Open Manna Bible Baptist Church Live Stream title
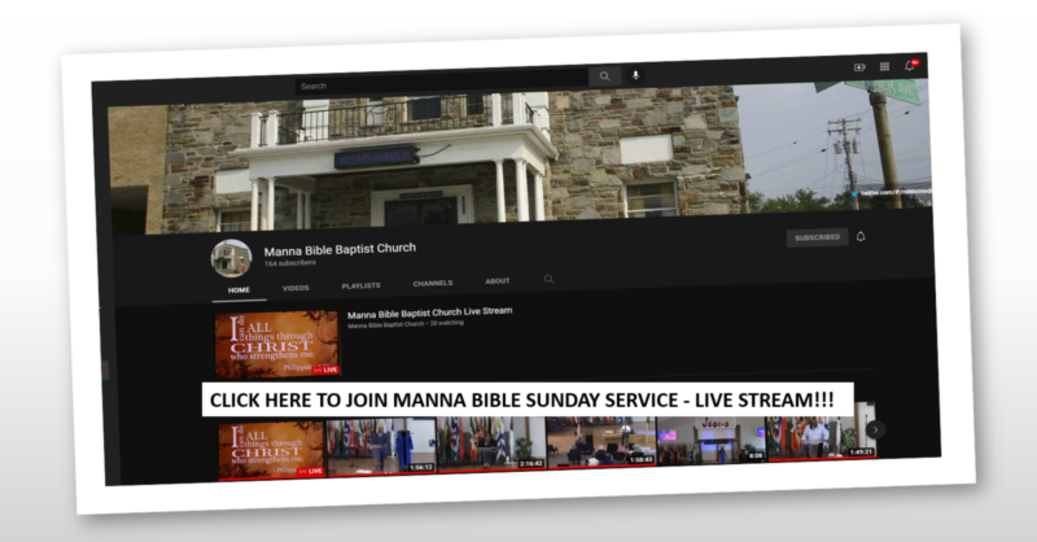This screenshot has height=542, width=1037. pos(430,312)
